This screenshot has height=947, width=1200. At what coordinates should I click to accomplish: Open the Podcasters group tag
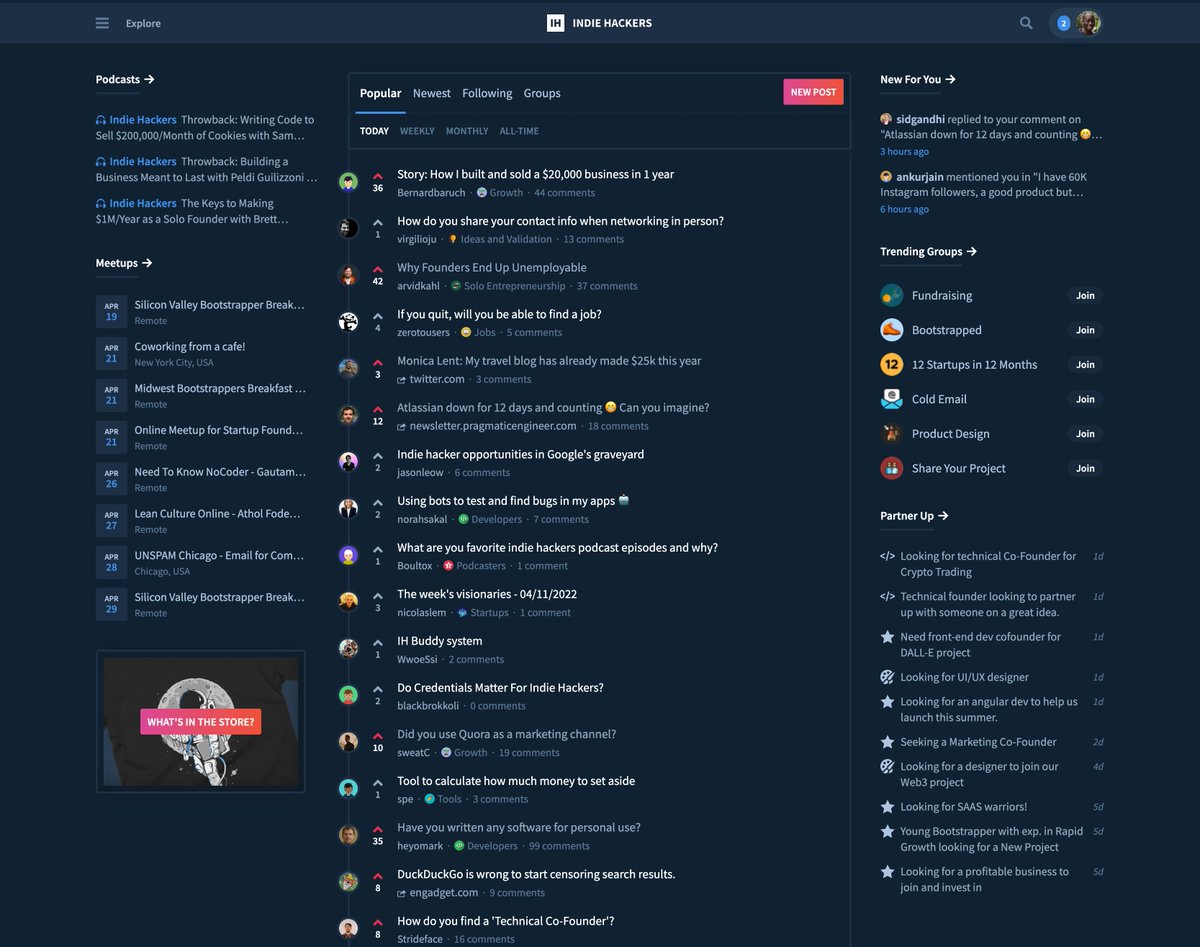tap(481, 566)
